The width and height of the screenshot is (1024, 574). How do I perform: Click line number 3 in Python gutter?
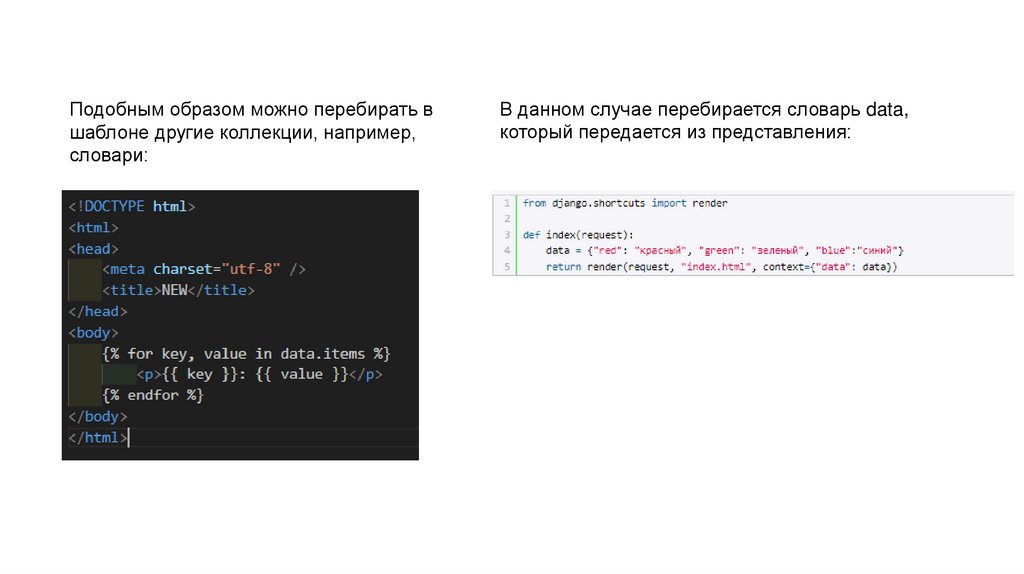pos(507,234)
